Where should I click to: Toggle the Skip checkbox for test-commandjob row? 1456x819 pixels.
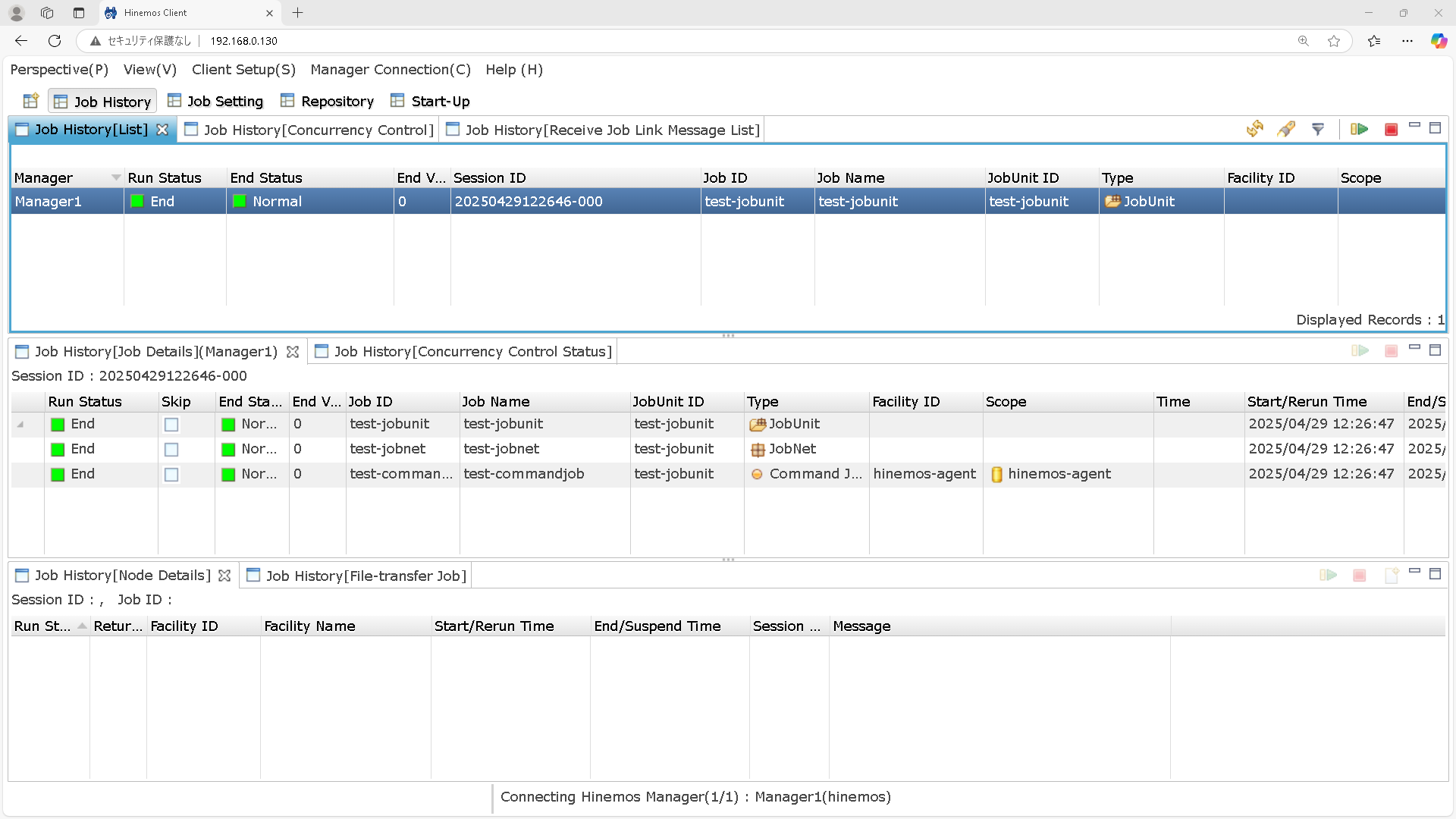tap(171, 475)
